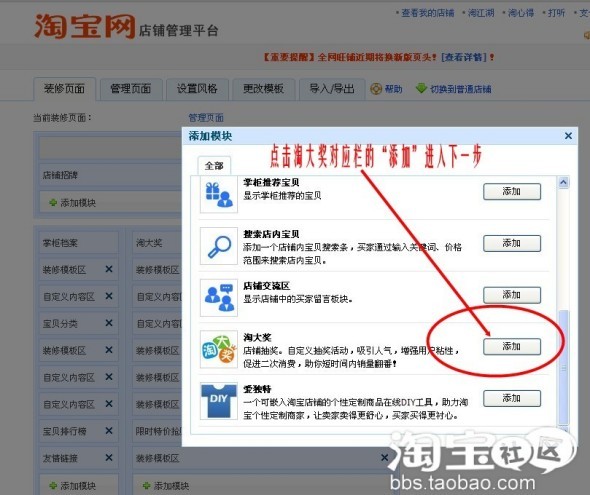Click bottom-left 添加模块 under 友情链接
Viewport: 590px width, 495px height.
pyautogui.click(x=73, y=486)
